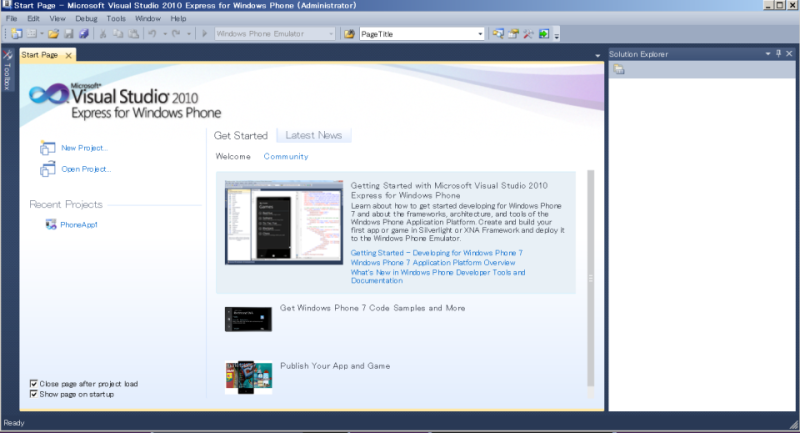Screen dimensions: 800x433
Task: Click the Paste toolbar icon
Action: pos(133,34)
